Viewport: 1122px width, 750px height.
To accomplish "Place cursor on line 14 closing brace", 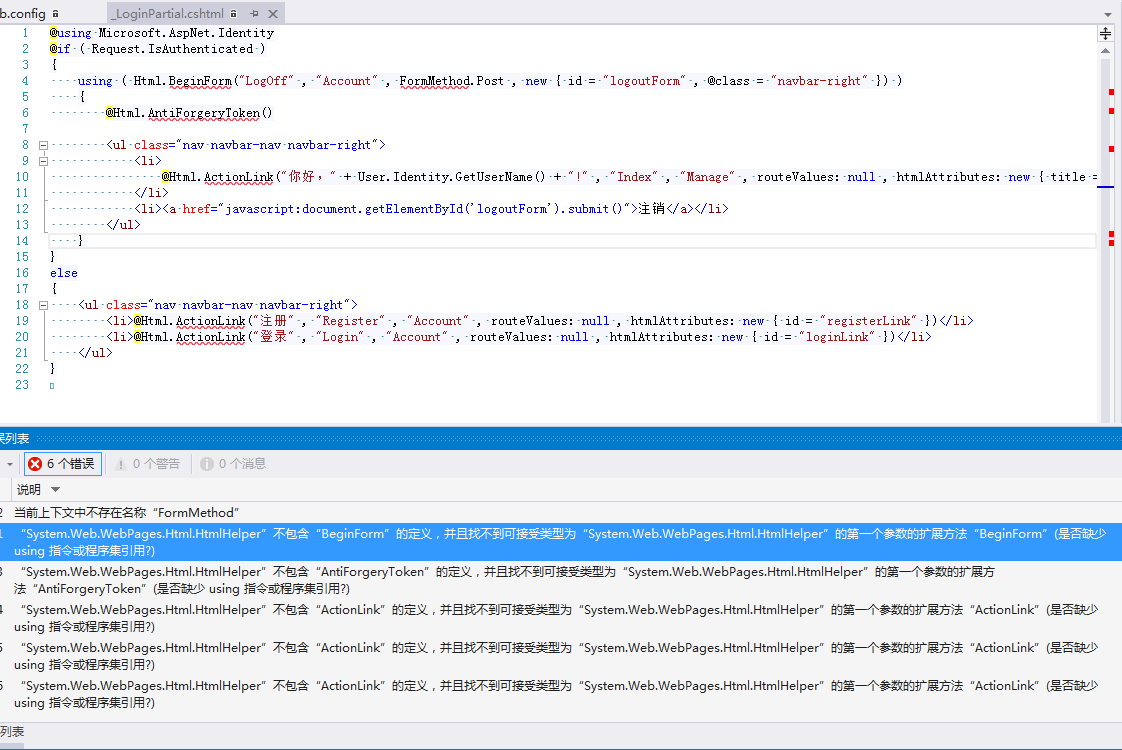I will click(80, 240).
